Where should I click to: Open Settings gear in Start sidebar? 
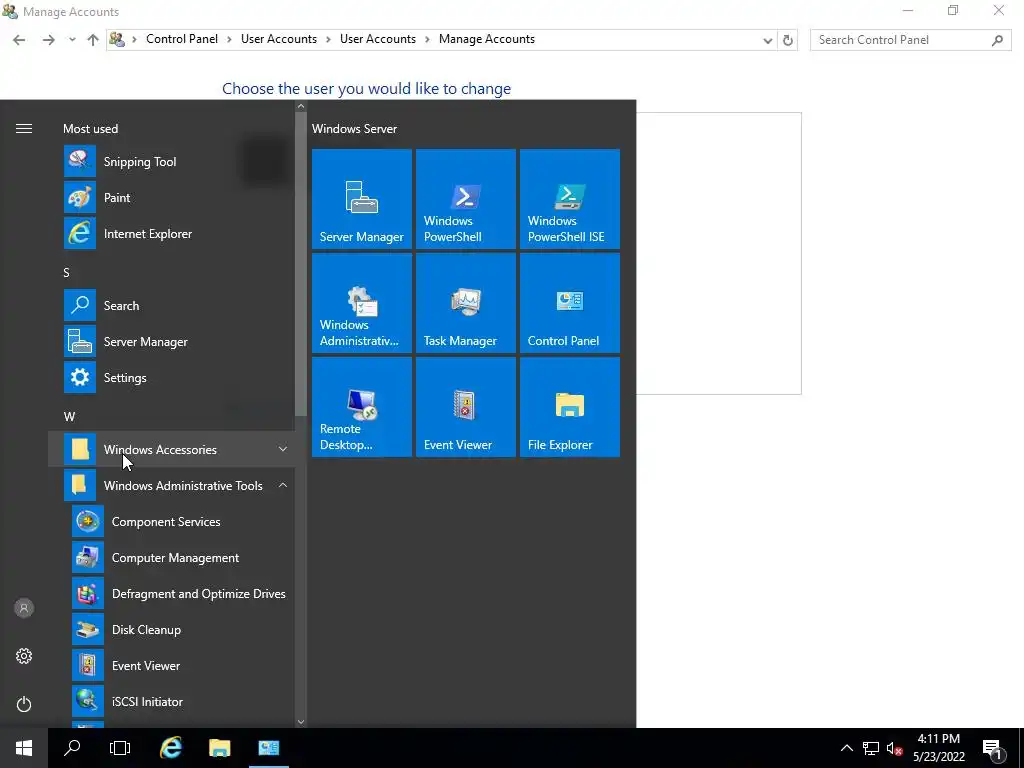pyautogui.click(x=24, y=656)
